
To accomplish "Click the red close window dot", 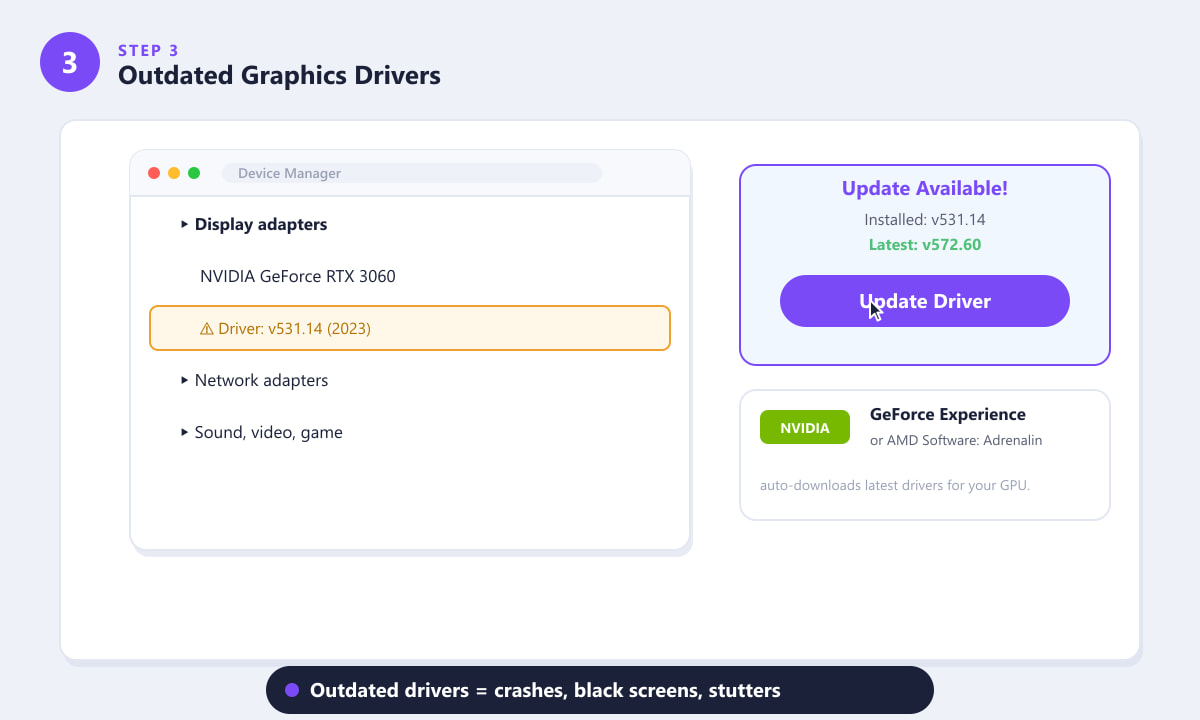I will [x=154, y=173].
